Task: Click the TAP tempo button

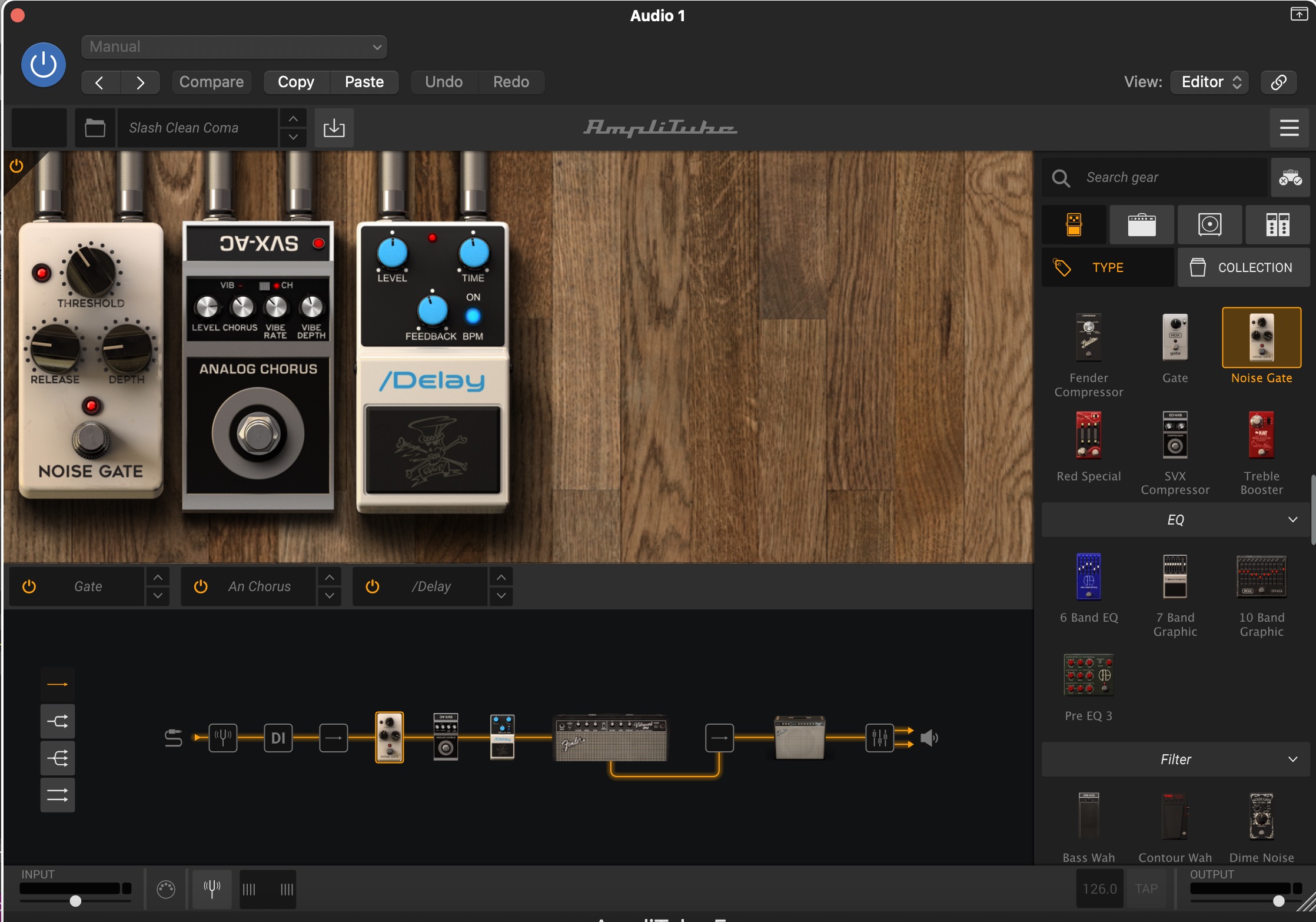Action: pos(1146,889)
